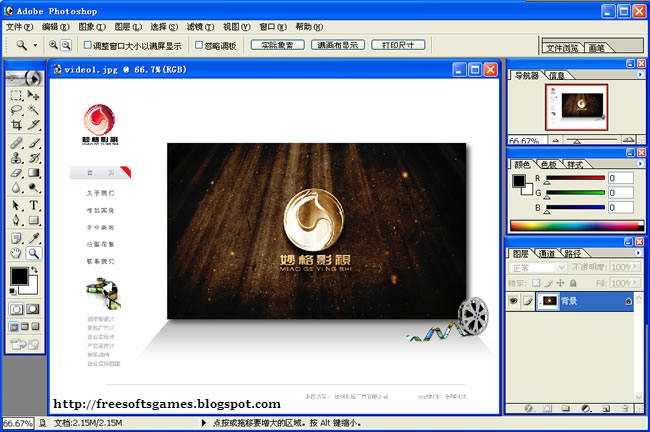This screenshot has height=432, width=650.
Task: Select the Type tool
Action: (x=34, y=206)
